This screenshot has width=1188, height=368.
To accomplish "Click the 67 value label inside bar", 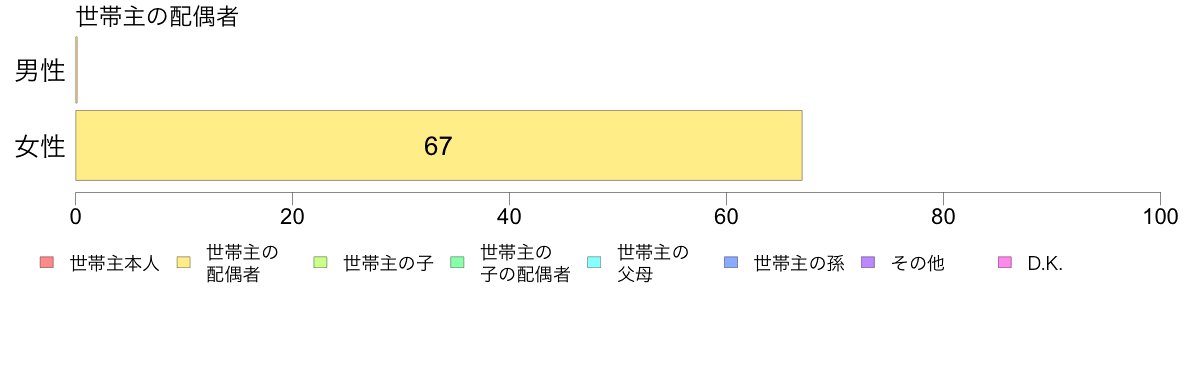I will point(438,146).
